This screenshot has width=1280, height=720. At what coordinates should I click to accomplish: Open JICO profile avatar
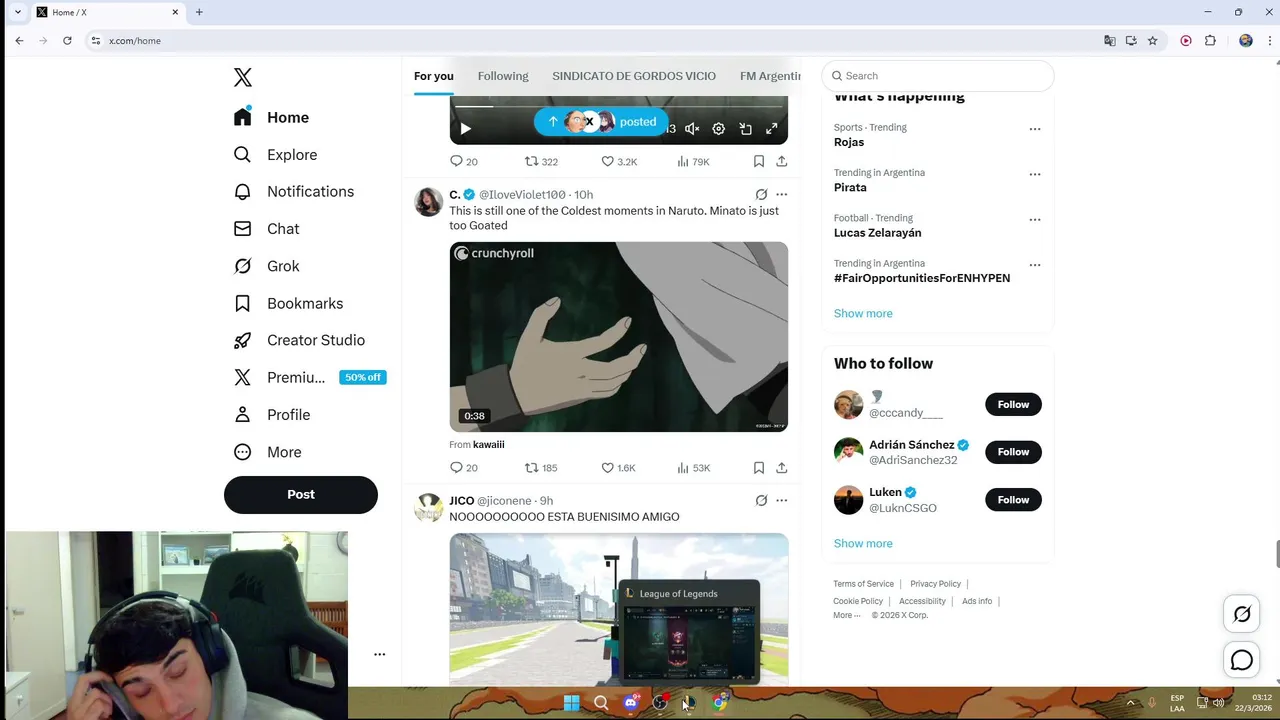point(429,508)
